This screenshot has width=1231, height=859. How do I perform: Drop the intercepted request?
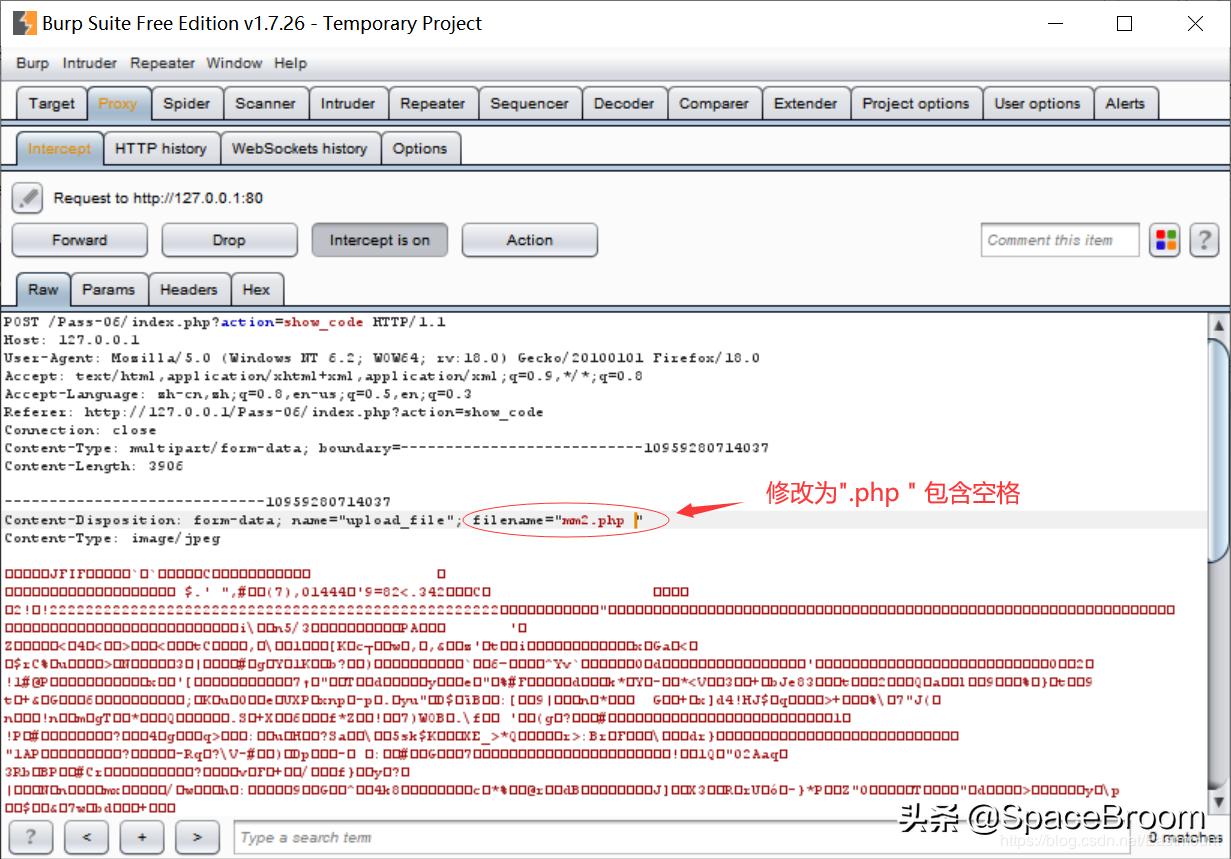229,240
